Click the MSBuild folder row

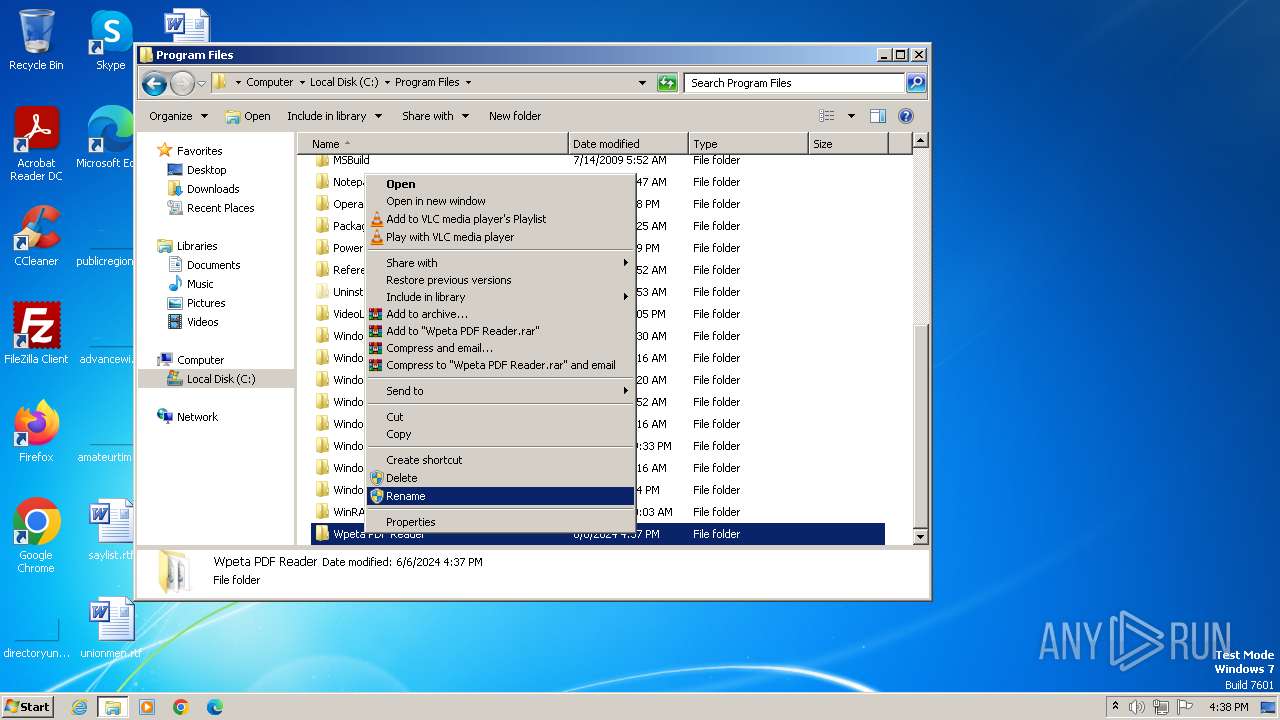(598, 160)
